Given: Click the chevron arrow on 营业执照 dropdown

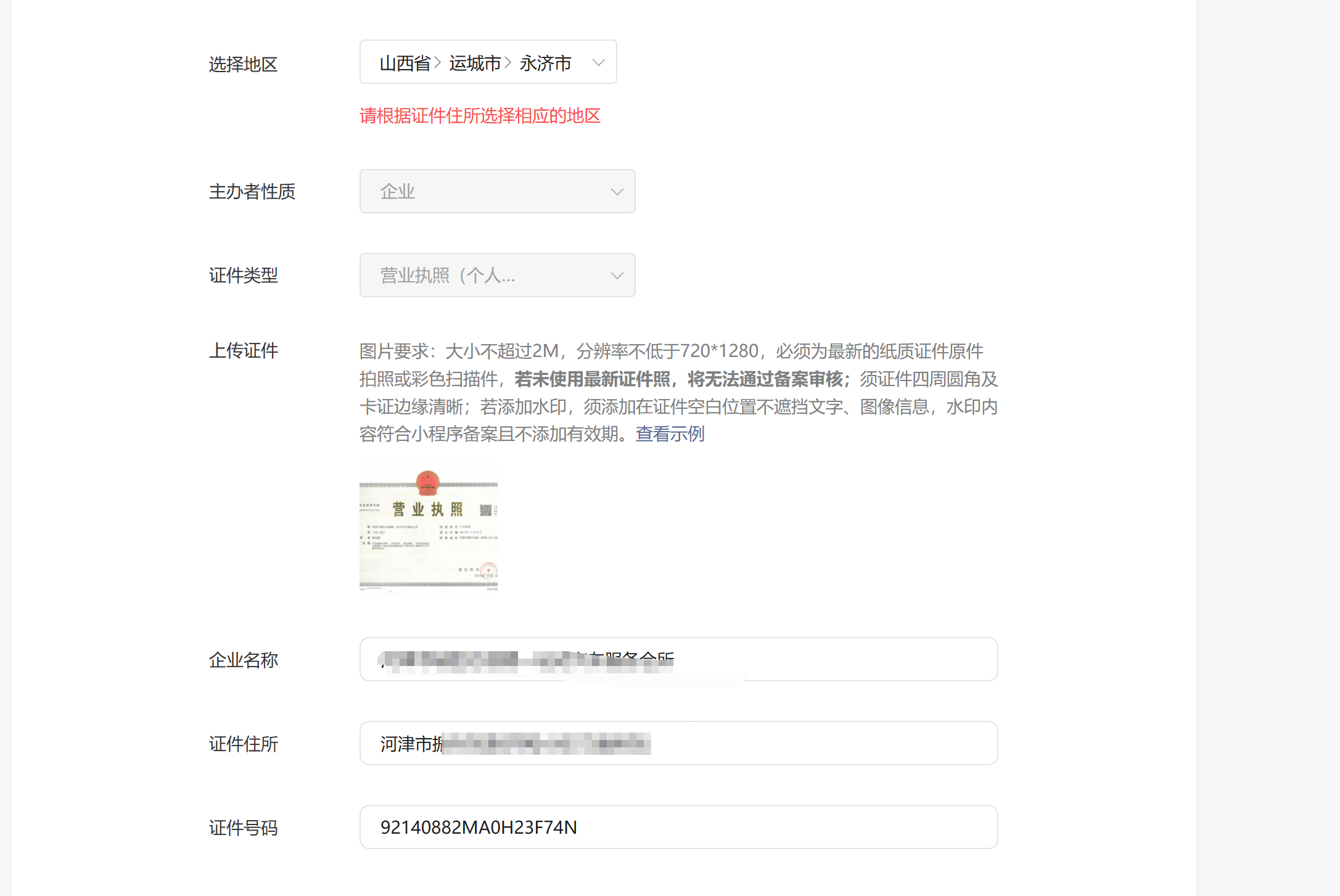Looking at the screenshot, I should pos(617,276).
